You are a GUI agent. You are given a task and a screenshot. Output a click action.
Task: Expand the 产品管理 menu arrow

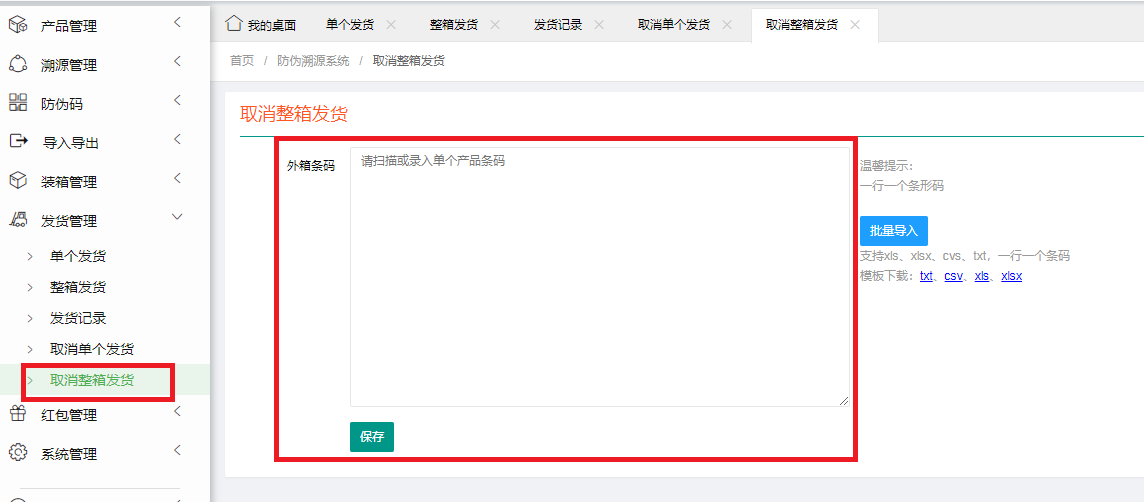177,22
